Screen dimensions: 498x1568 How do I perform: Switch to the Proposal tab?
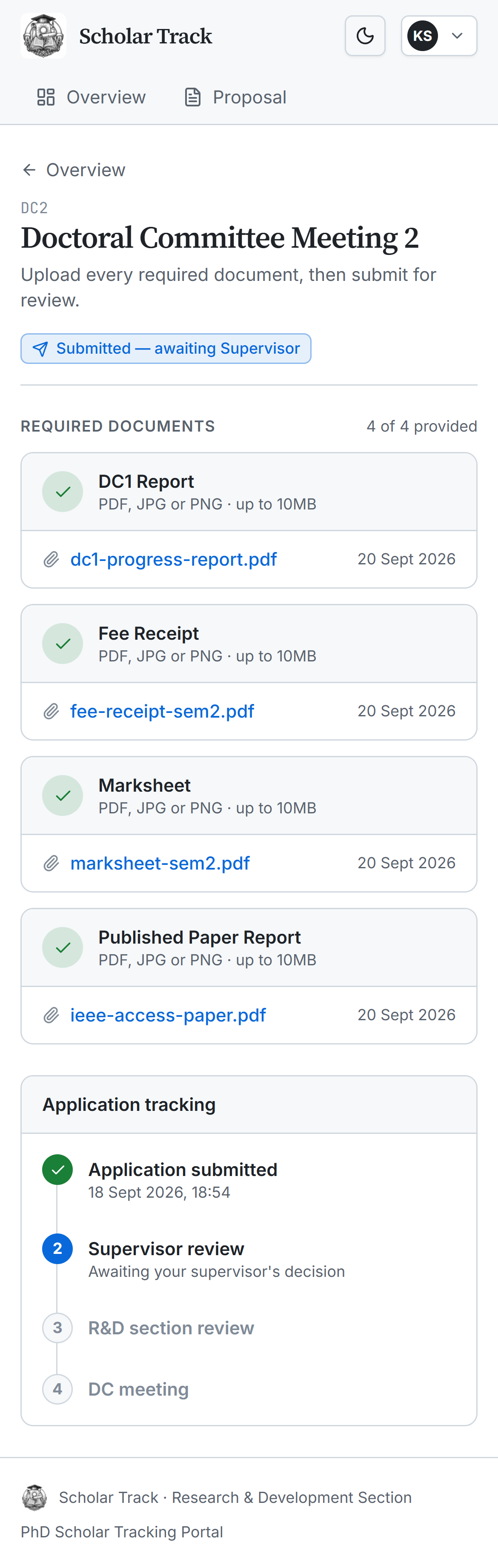click(235, 97)
